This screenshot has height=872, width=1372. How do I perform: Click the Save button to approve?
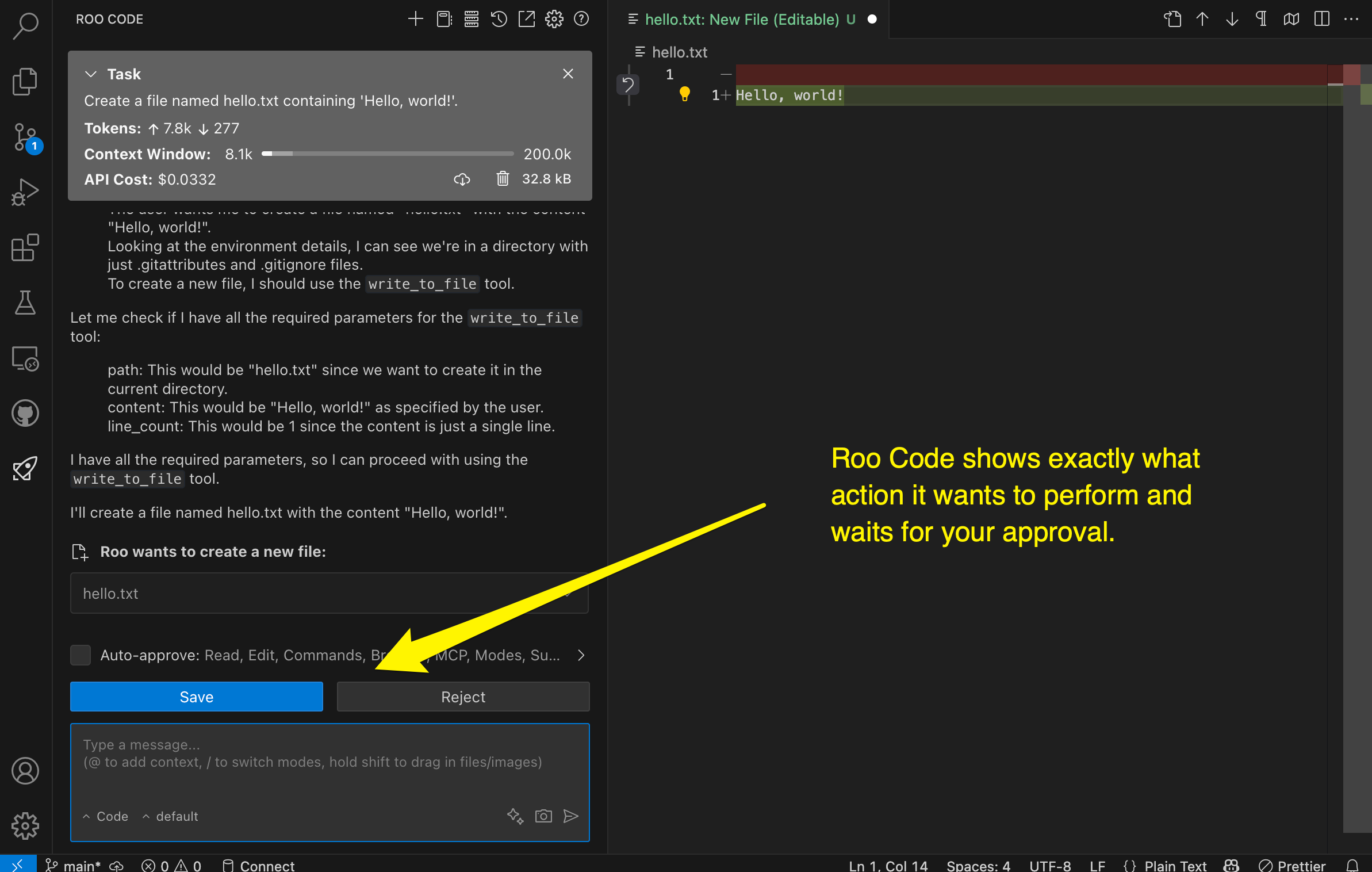point(196,697)
